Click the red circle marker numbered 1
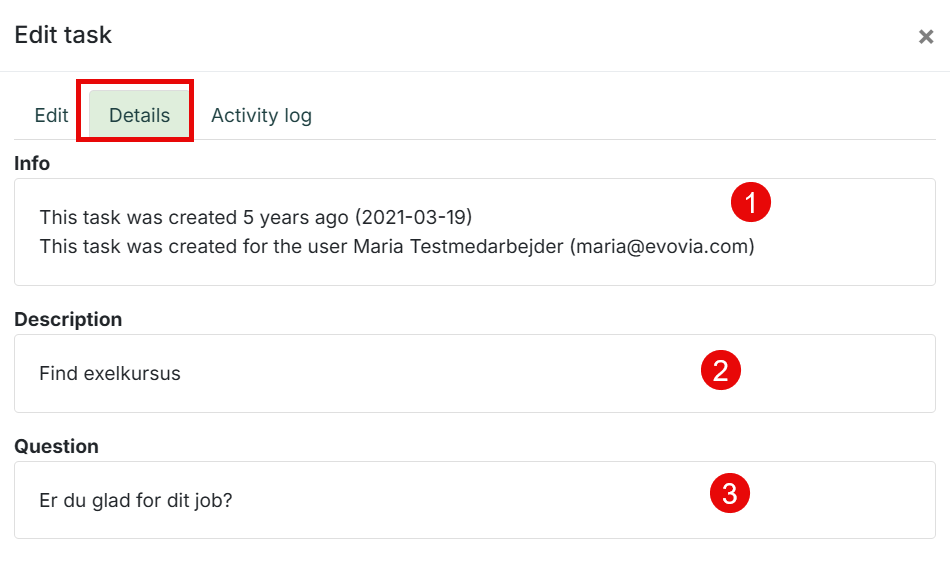Screen dimensions: 950x573 (751, 202)
